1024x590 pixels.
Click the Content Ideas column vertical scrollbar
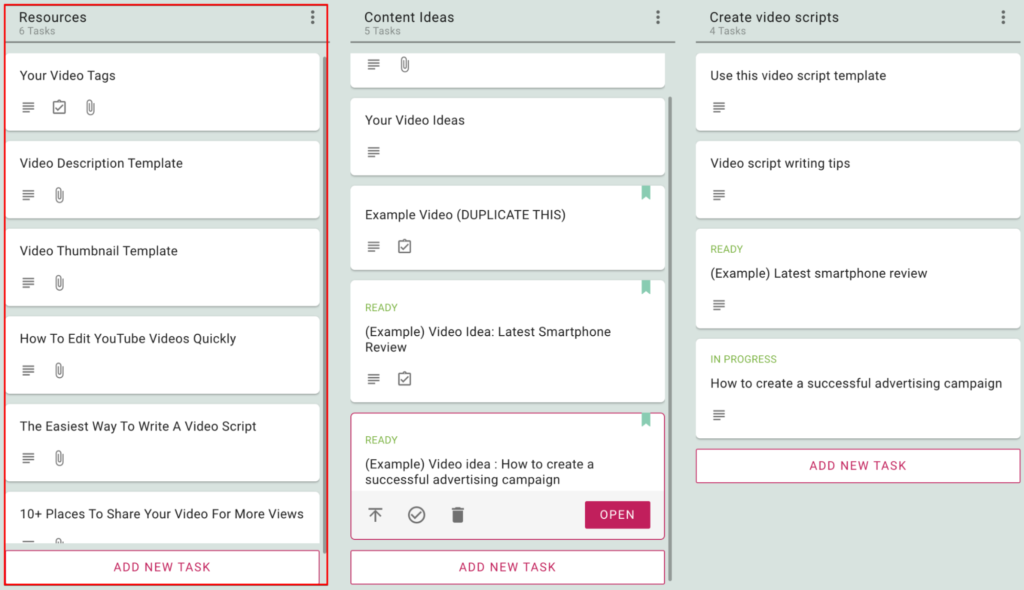pos(669,338)
